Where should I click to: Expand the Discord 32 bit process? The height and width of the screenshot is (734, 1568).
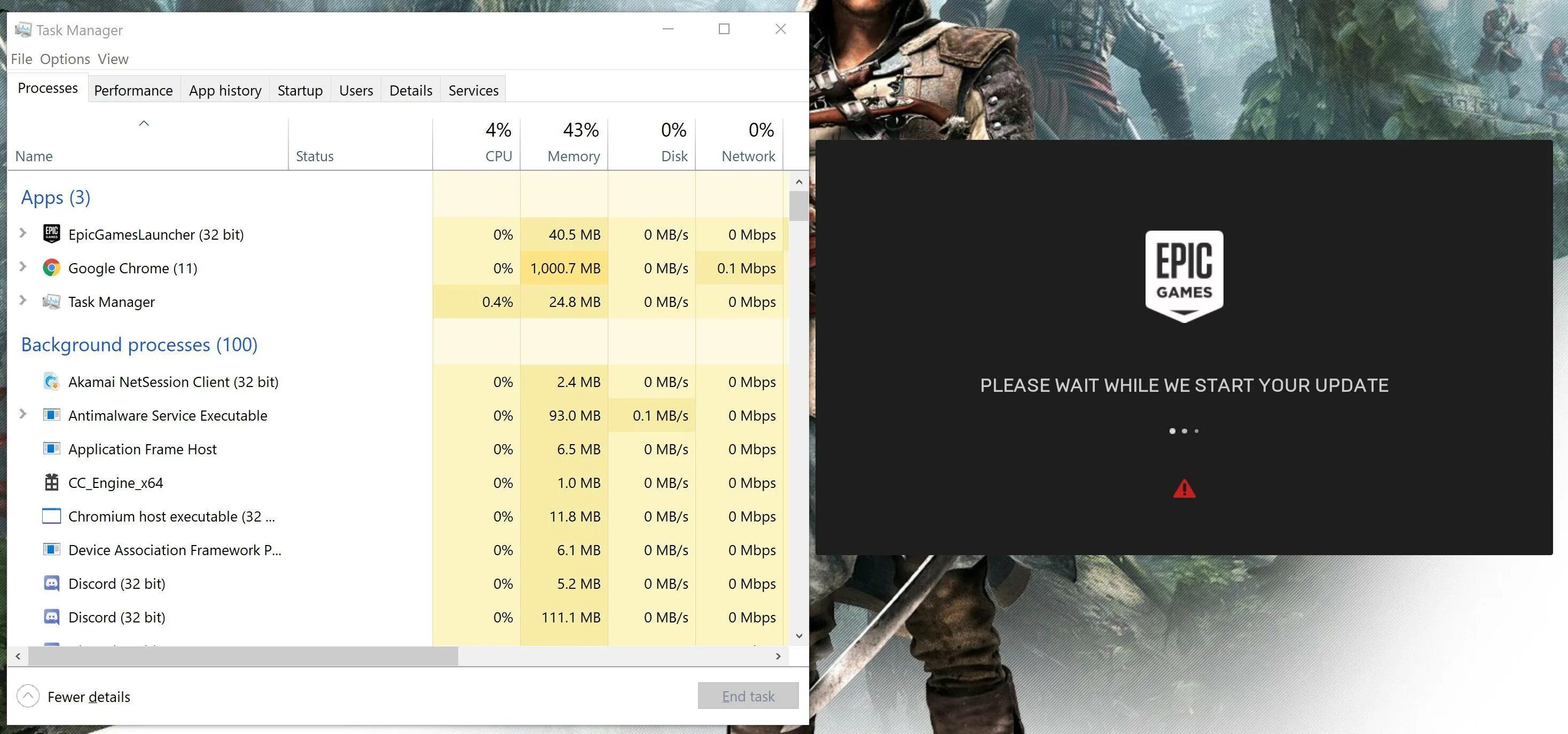click(x=22, y=583)
